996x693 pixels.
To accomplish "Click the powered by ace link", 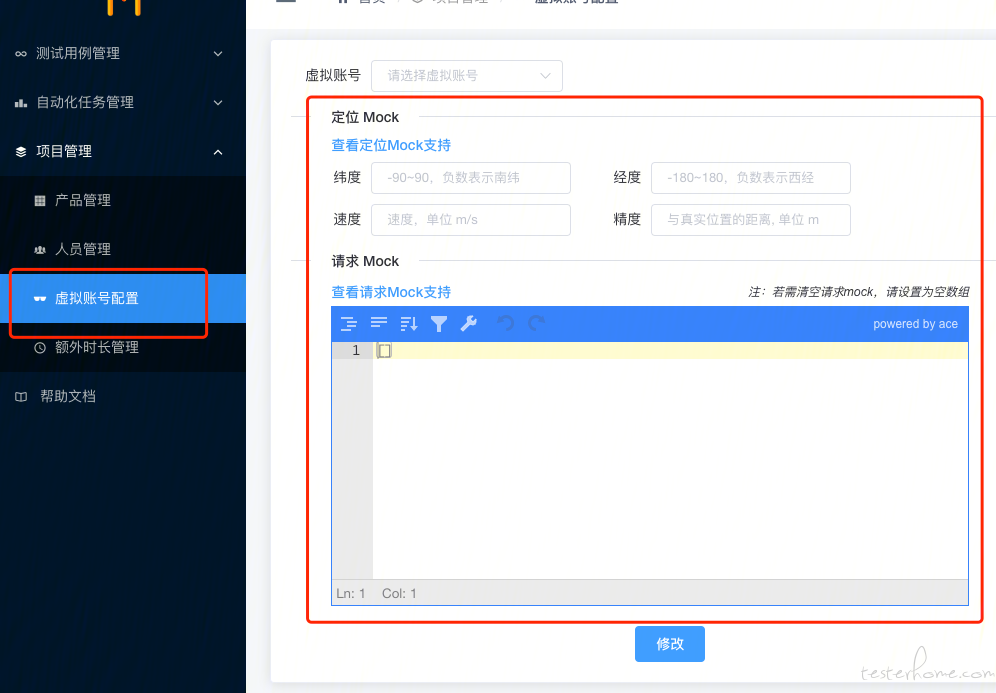I will (x=915, y=324).
